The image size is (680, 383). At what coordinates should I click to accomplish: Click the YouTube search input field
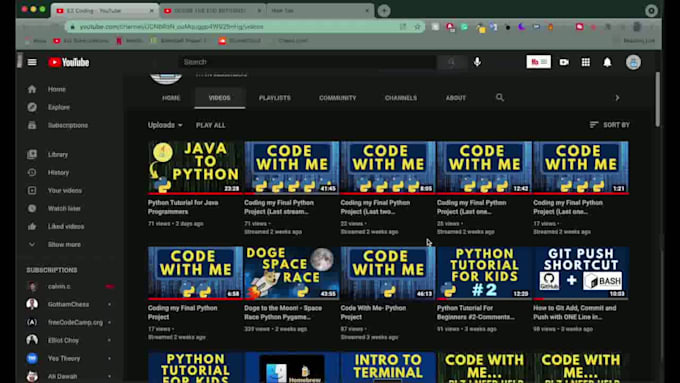(x=307, y=62)
